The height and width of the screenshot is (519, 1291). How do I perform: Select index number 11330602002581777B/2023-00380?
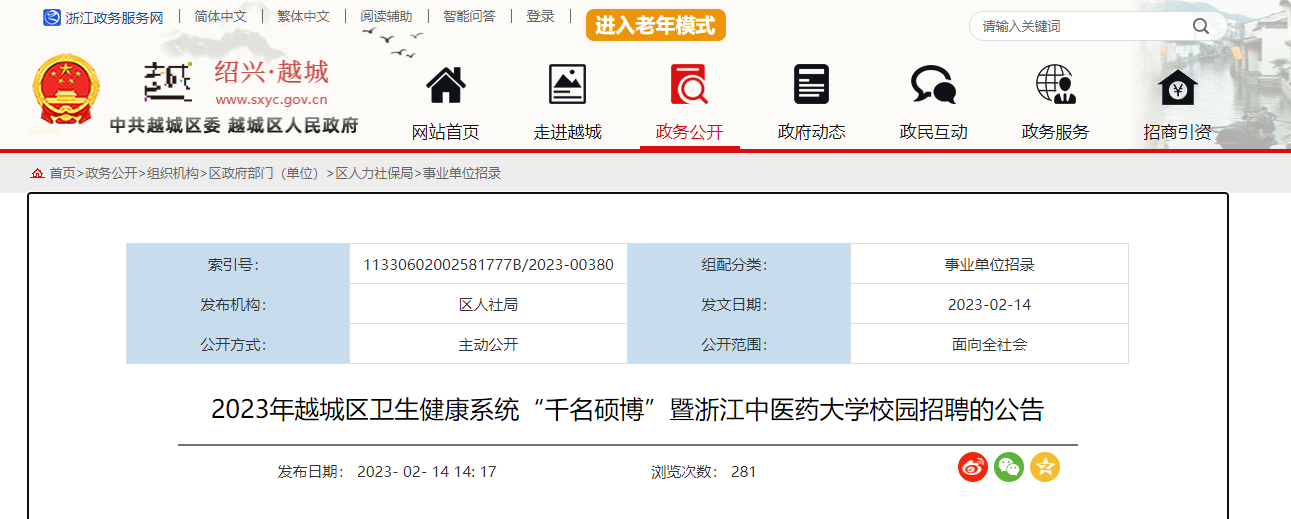pyautogui.click(x=488, y=265)
